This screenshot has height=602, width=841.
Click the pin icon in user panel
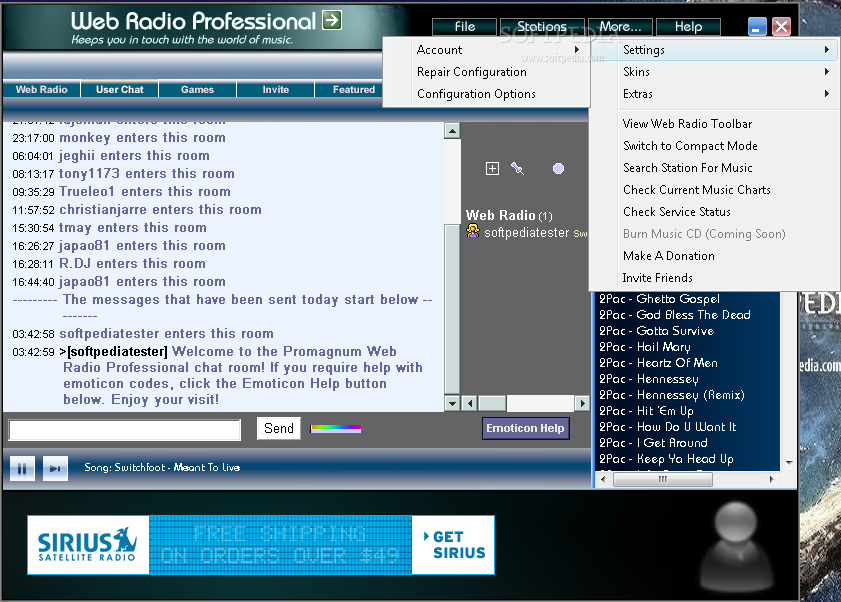tap(517, 168)
